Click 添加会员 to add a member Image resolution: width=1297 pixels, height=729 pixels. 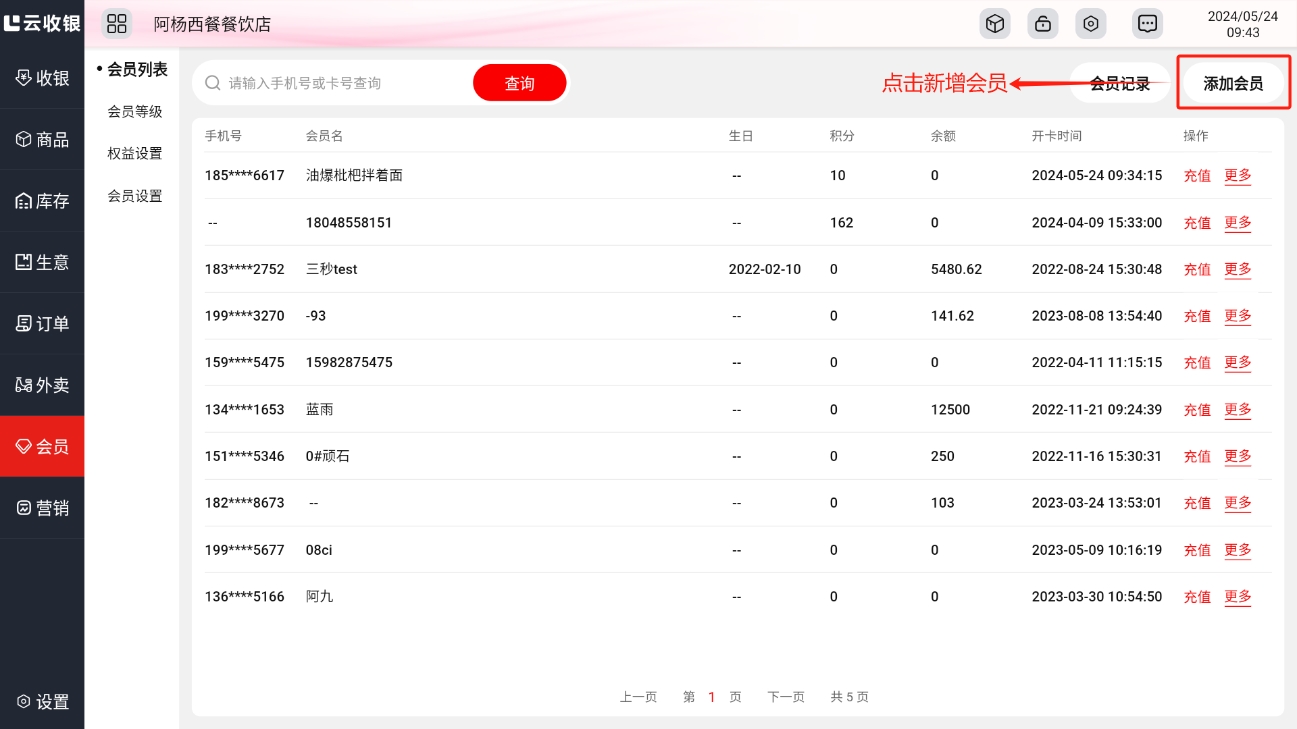coord(1233,83)
